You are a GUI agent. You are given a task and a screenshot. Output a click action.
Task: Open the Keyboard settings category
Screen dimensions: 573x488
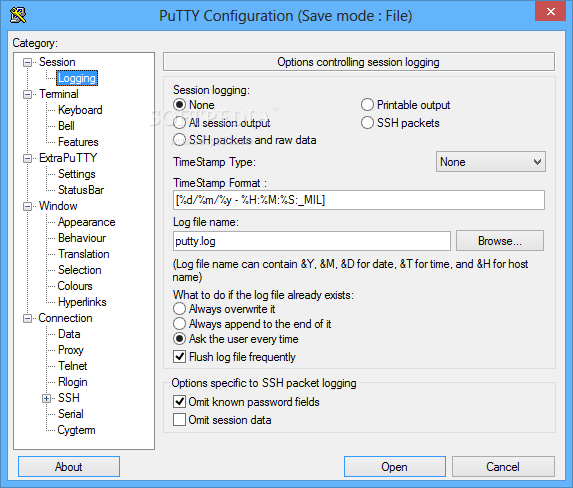pyautogui.click(x=80, y=110)
